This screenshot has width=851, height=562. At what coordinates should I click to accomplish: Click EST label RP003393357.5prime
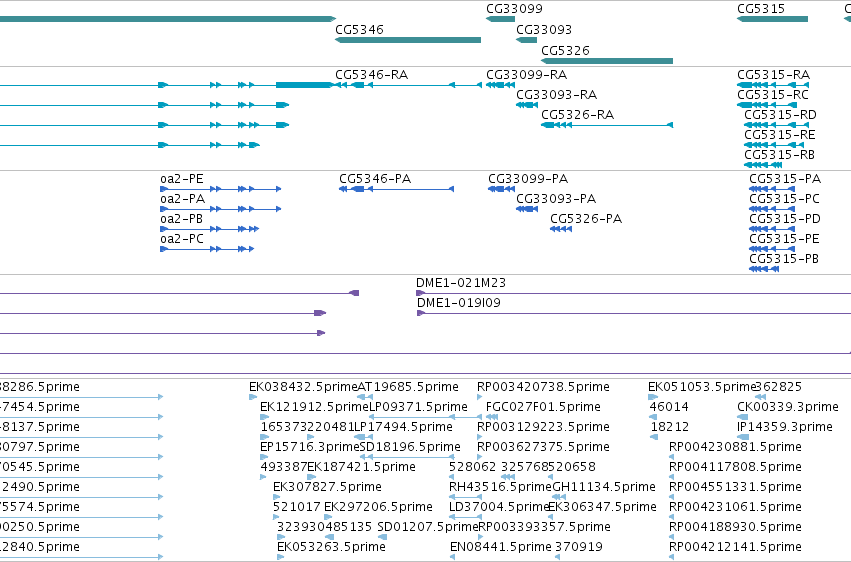[544, 528]
